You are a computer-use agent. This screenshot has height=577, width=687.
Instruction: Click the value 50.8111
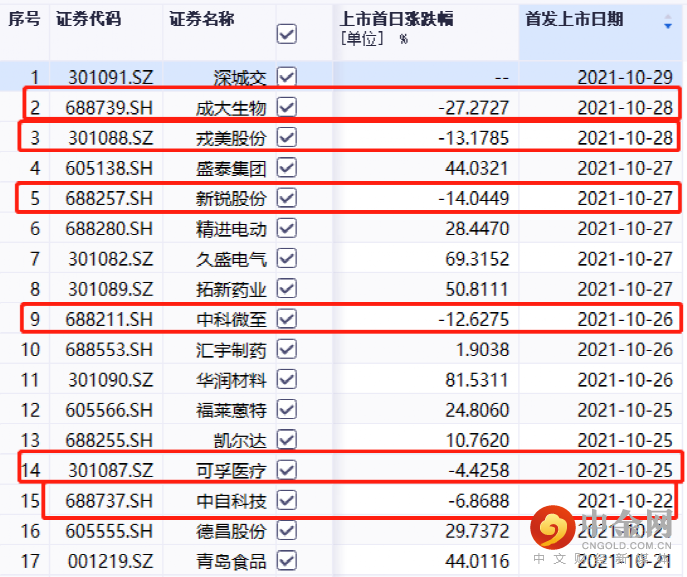pyautogui.click(x=477, y=290)
